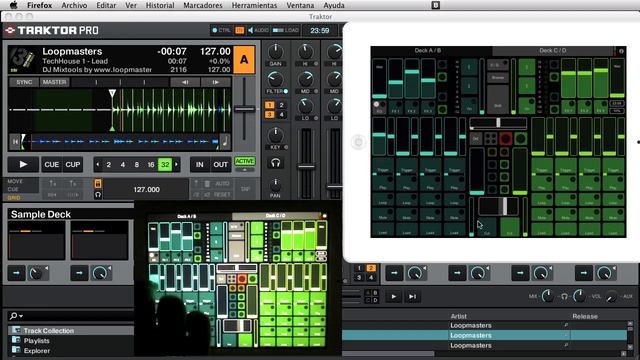Toggle FX unit 2 assign for channel A

281,105
